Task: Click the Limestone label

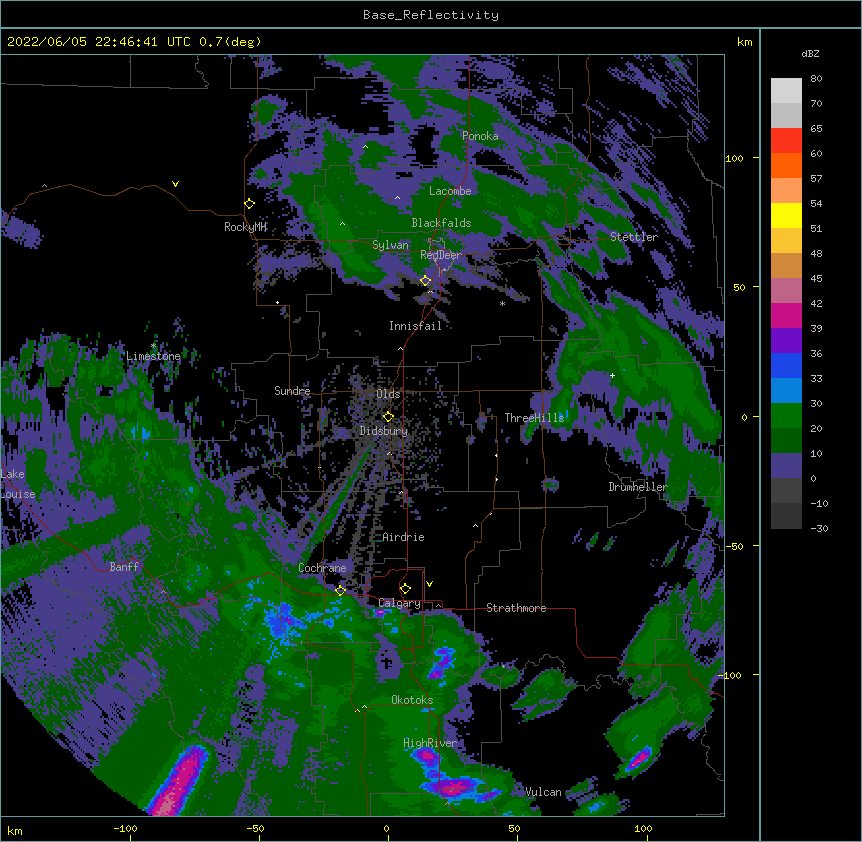Action: coord(153,357)
